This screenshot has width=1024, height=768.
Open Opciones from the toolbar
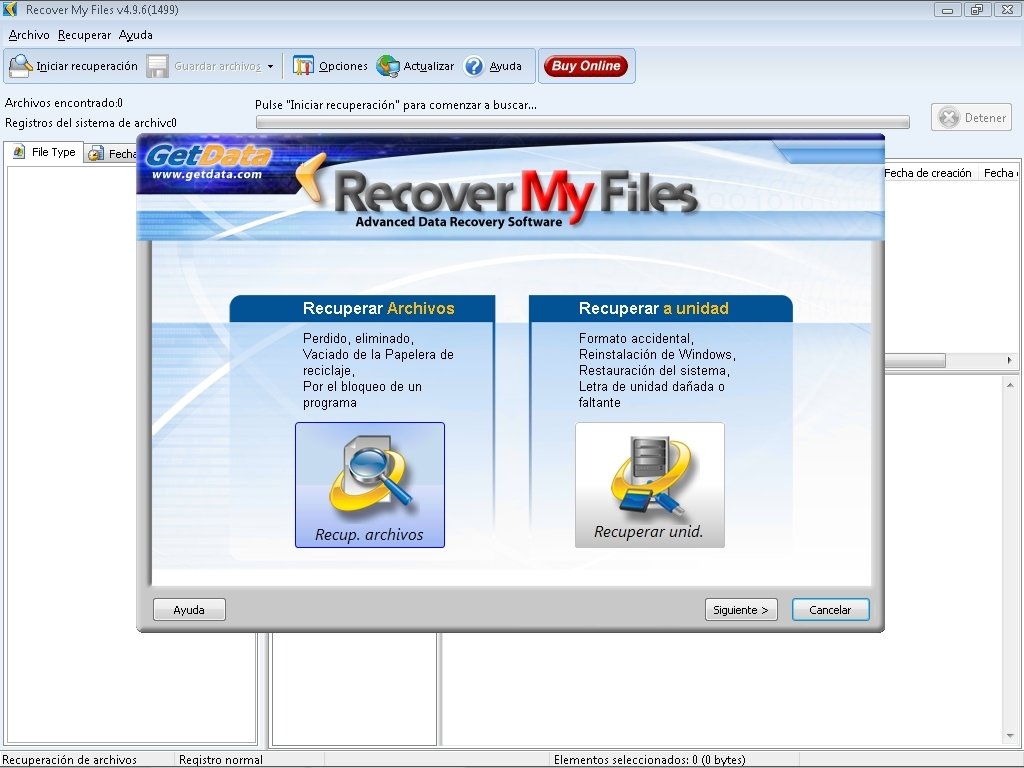[x=330, y=66]
